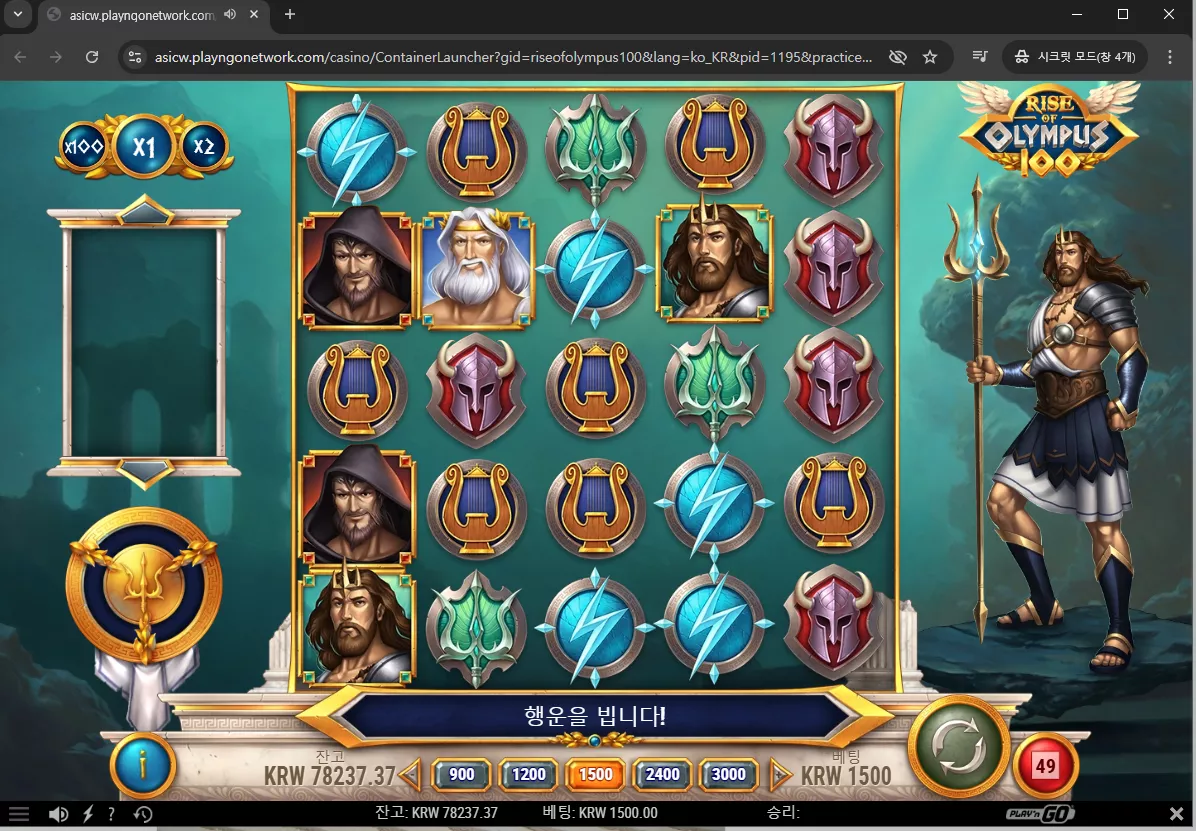Close the game with the bottom-bar X

(x=1176, y=813)
